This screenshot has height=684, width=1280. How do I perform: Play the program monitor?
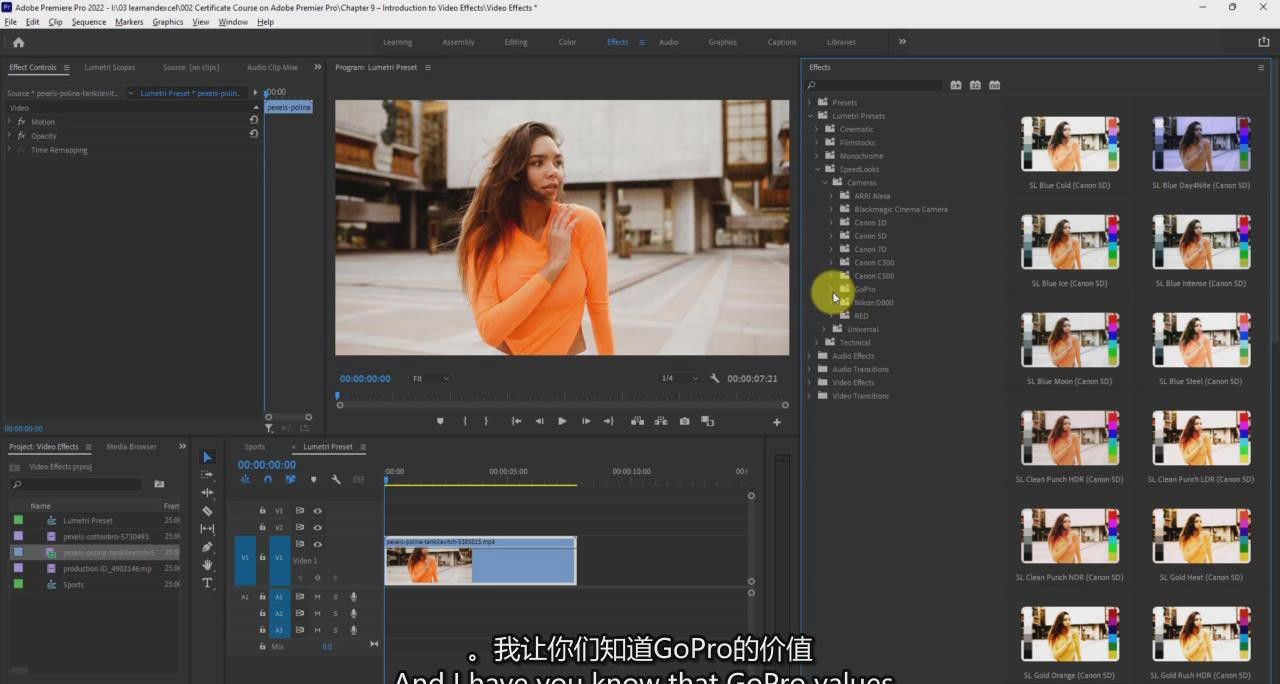562,421
